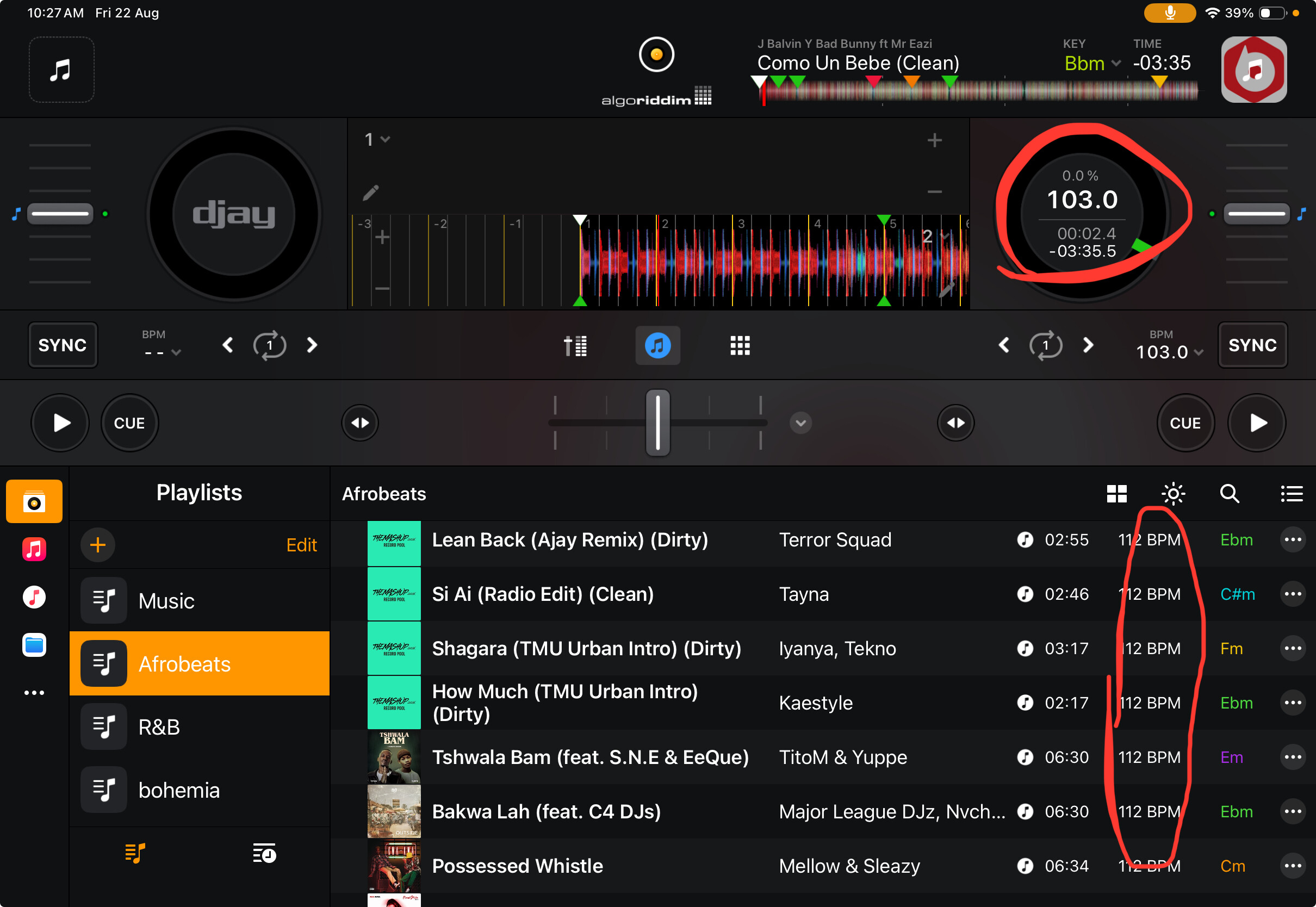Screen dimensions: 1316x907
Task: Open the sampler pads grid icon
Action: tap(740, 345)
